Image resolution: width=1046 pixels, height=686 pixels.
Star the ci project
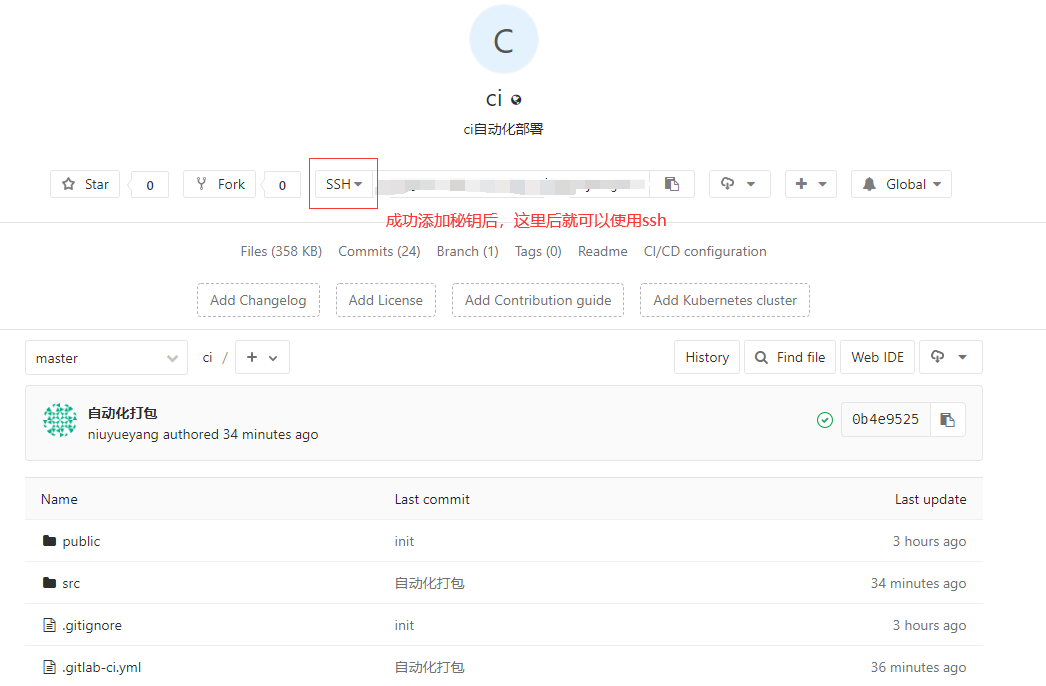click(x=84, y=183)
